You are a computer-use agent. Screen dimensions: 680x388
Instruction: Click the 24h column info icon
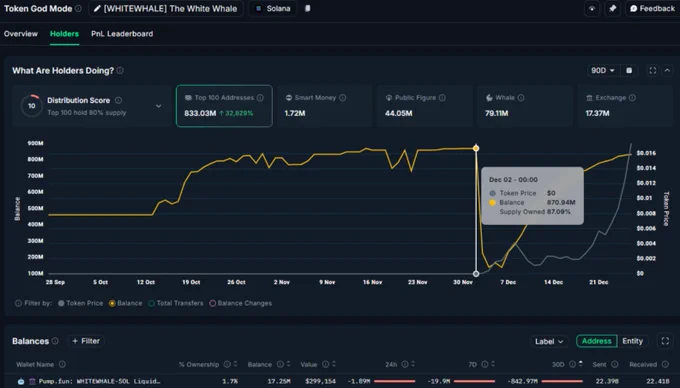405,364
